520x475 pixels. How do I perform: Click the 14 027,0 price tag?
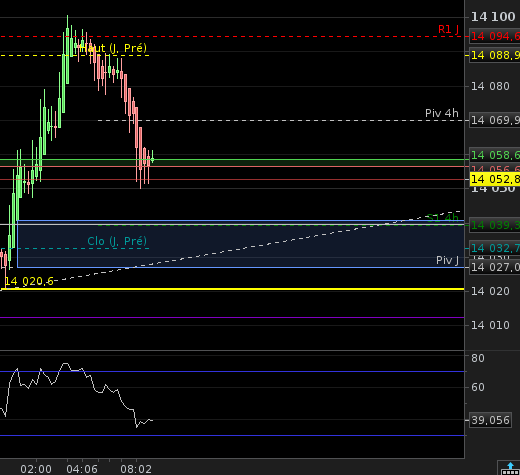(495, 267)
